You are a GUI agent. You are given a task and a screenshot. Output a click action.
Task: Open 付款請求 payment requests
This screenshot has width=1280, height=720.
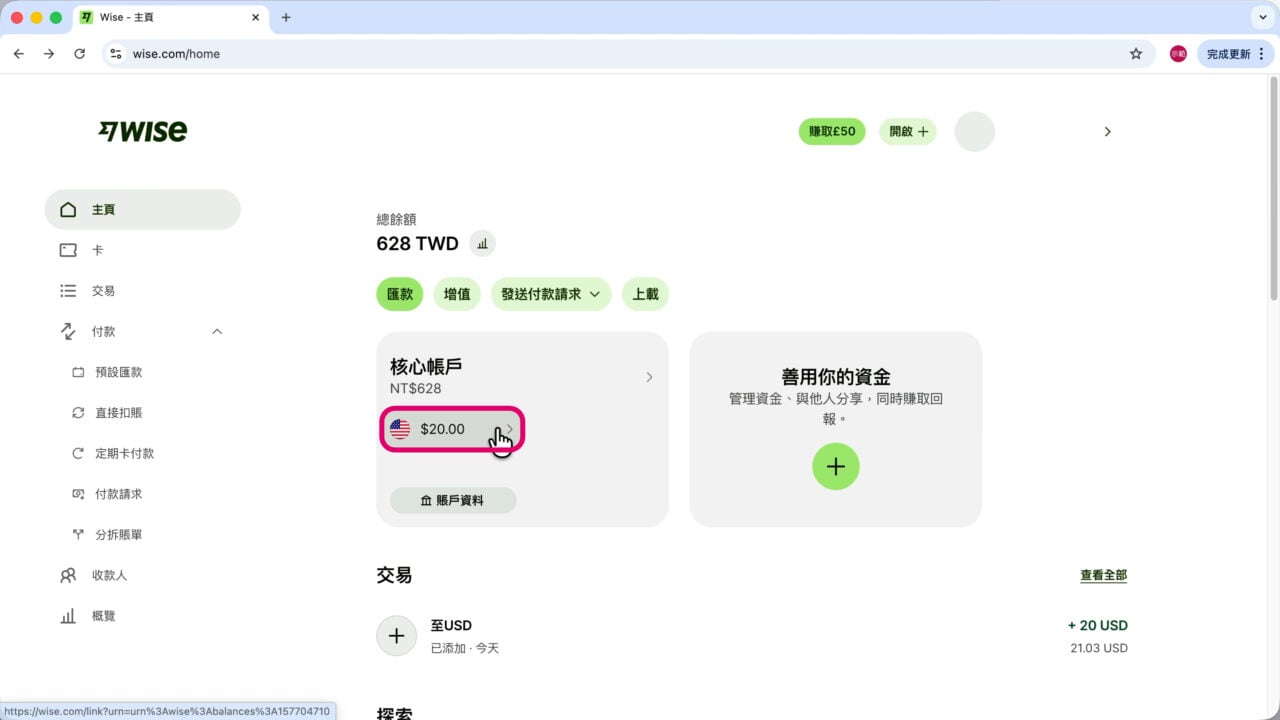click(x=118, y=494)
